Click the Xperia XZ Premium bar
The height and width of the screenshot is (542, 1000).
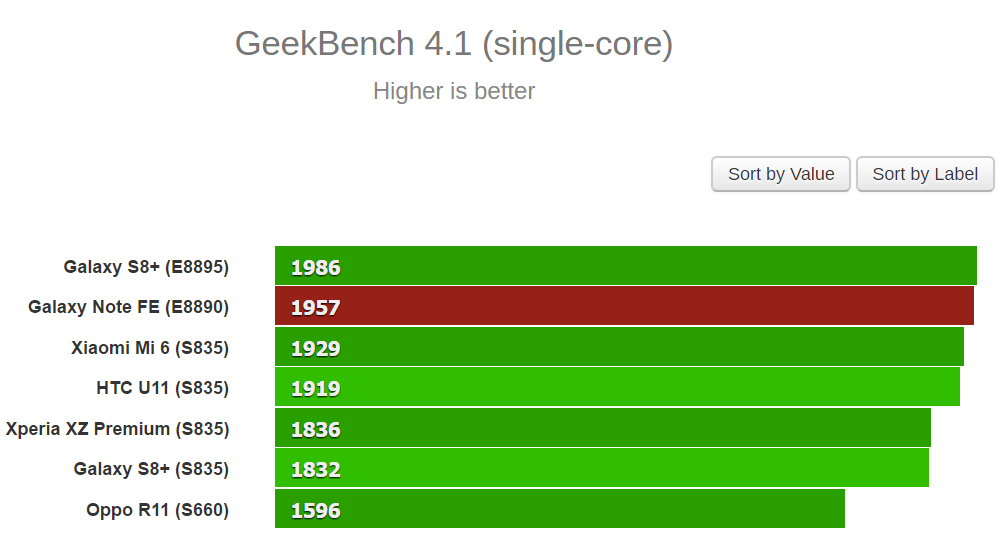[x=602, y=428]
